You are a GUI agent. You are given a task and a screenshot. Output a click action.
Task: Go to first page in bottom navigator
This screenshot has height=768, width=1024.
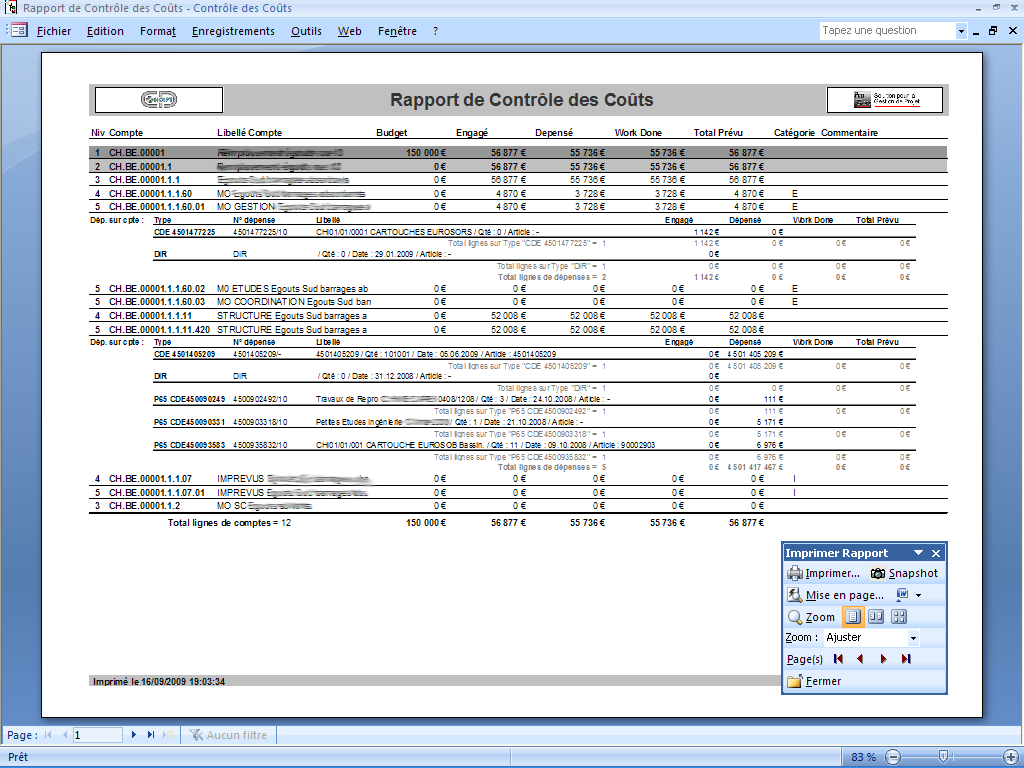coord(48,735)
